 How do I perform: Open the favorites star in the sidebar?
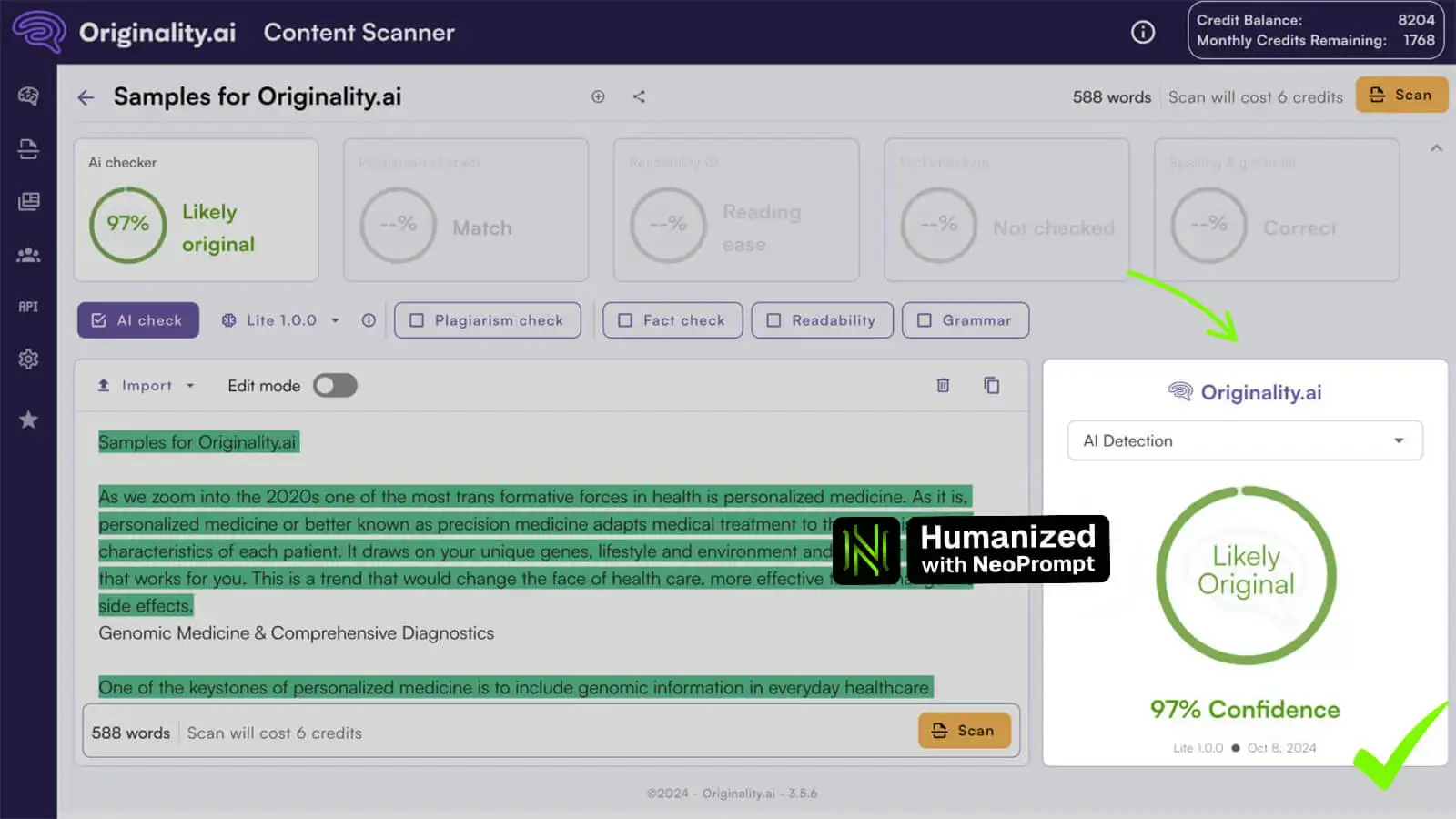pos(28,420)
